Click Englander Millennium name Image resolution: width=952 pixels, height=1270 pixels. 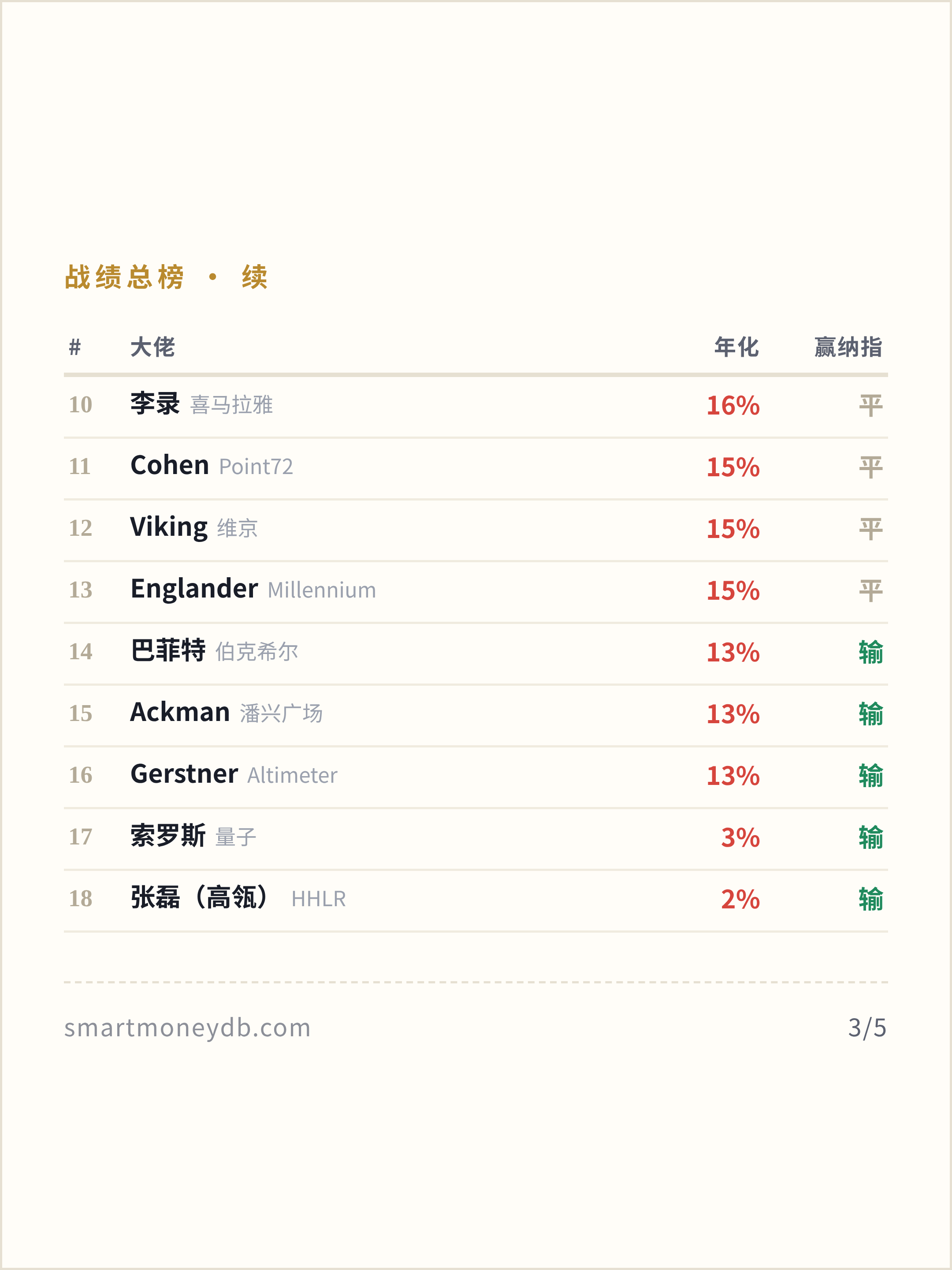[x=253, y=589]
